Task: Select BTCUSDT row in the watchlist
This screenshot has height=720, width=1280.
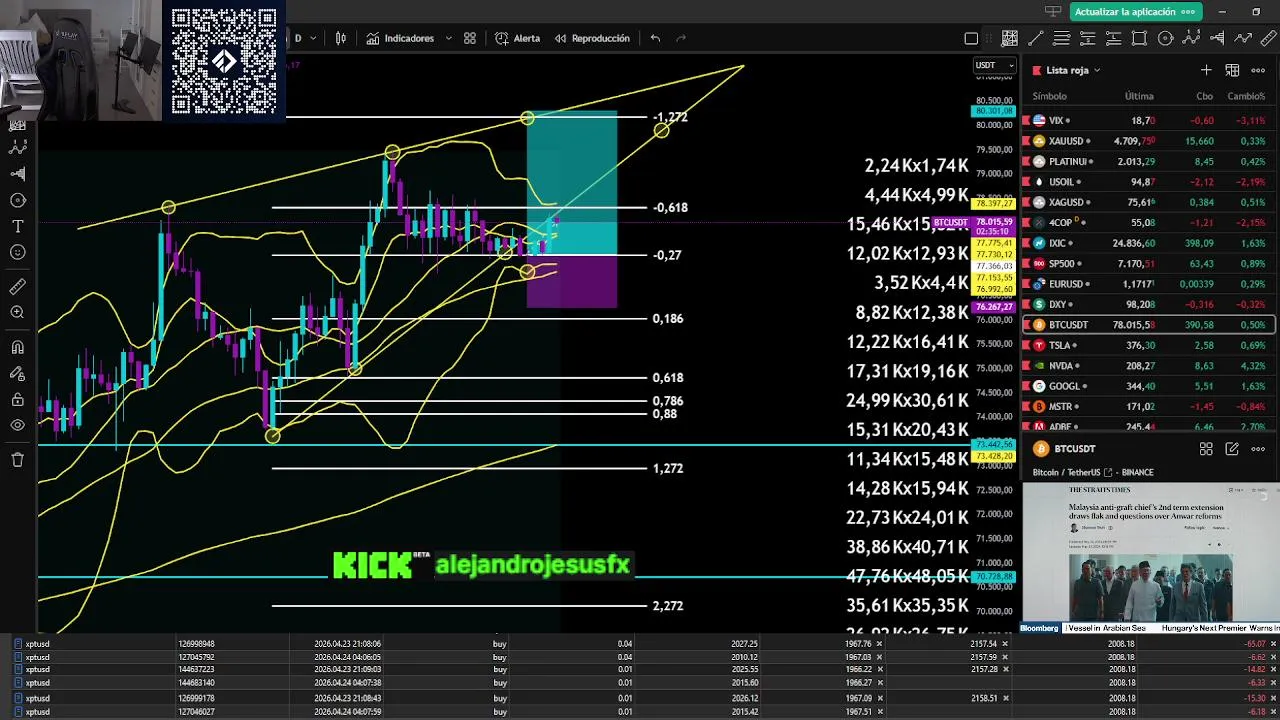Action: point(1148,325)
